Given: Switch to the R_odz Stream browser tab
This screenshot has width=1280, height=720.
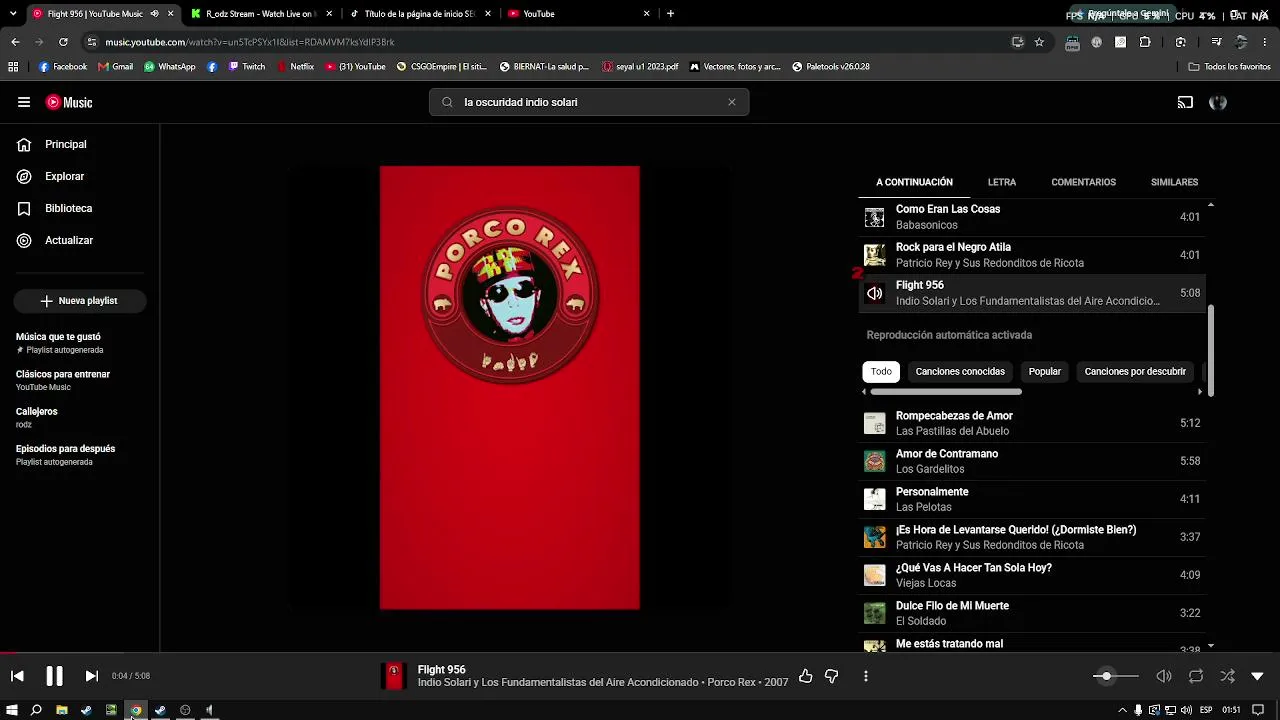Looking at the screenshot, I should coord(260,14).
